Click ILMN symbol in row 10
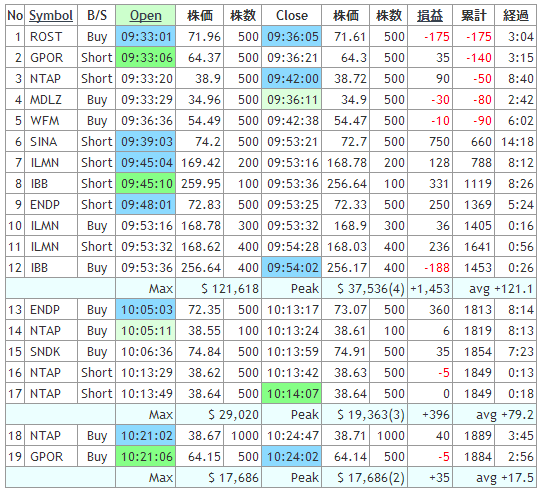The height and width of the screenshot is (492, 542). click(45, 226)
